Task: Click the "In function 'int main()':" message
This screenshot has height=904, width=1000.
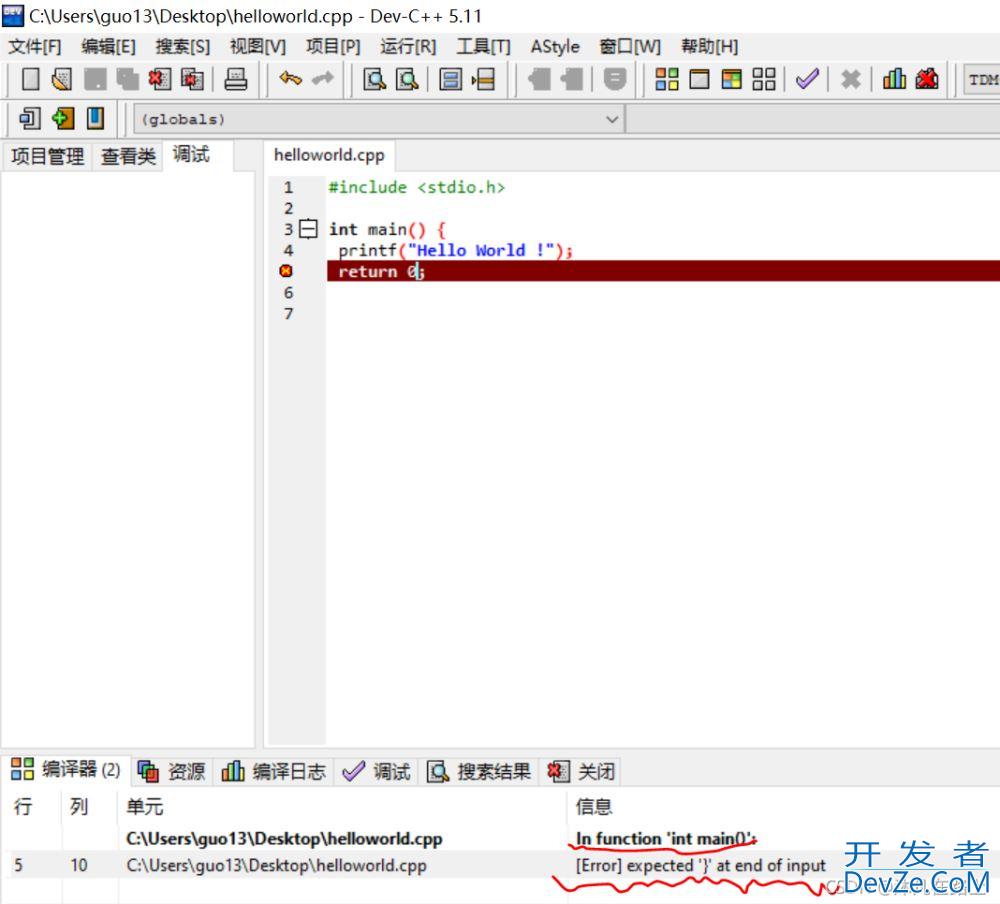Action: coord(665,838)
